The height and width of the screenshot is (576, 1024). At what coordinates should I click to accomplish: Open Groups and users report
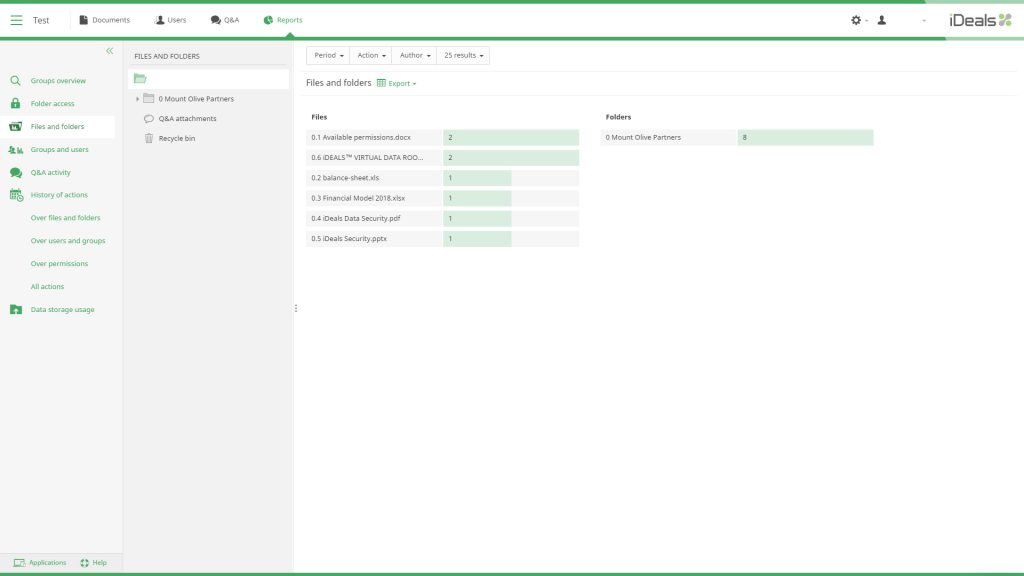59,150
